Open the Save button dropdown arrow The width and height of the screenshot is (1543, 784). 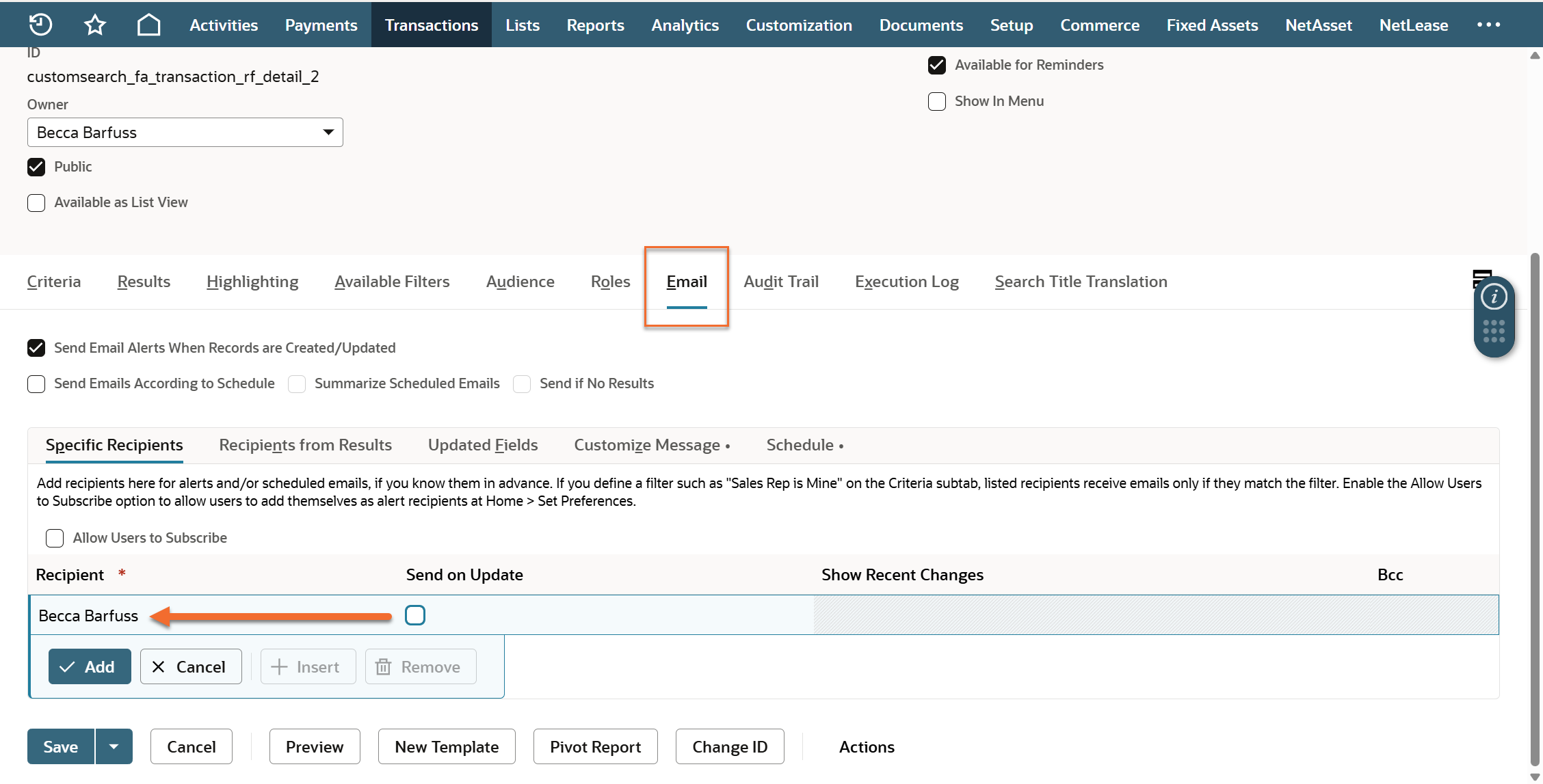[114, 746]
